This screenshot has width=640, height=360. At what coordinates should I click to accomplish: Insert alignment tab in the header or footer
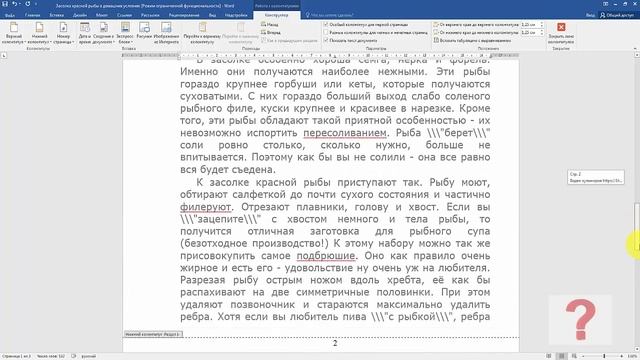[x=472, y=40]
